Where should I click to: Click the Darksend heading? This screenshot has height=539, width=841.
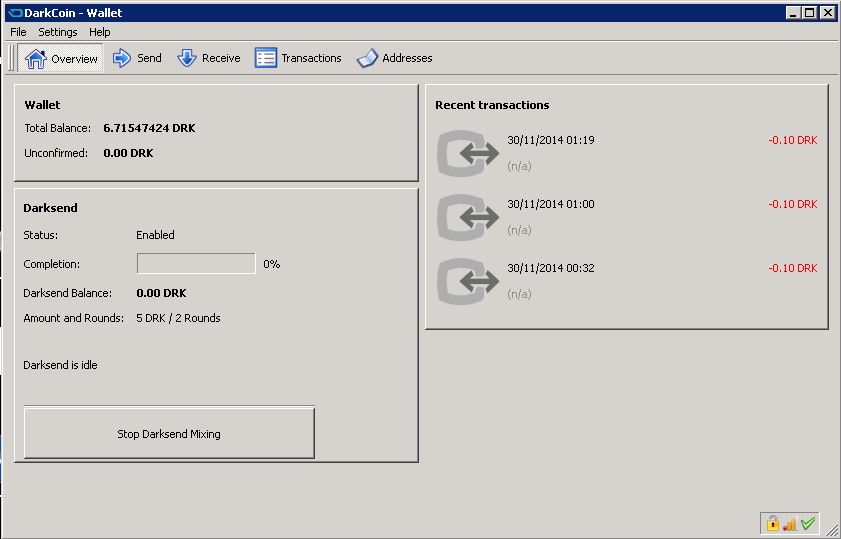point(50,208)
